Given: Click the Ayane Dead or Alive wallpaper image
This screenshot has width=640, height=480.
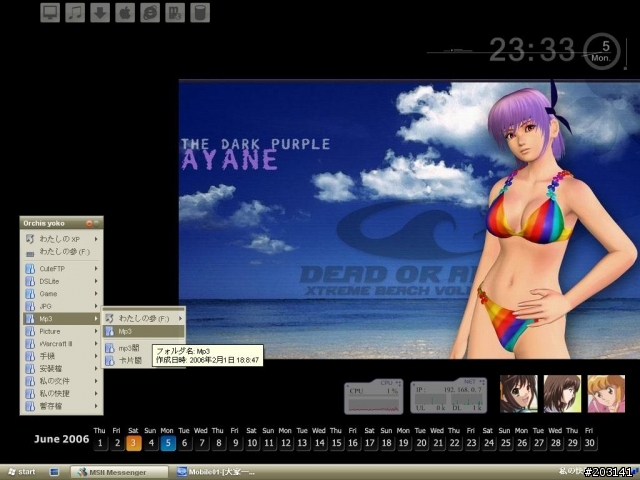Looking at the screenshot, I should coord(409,220).
